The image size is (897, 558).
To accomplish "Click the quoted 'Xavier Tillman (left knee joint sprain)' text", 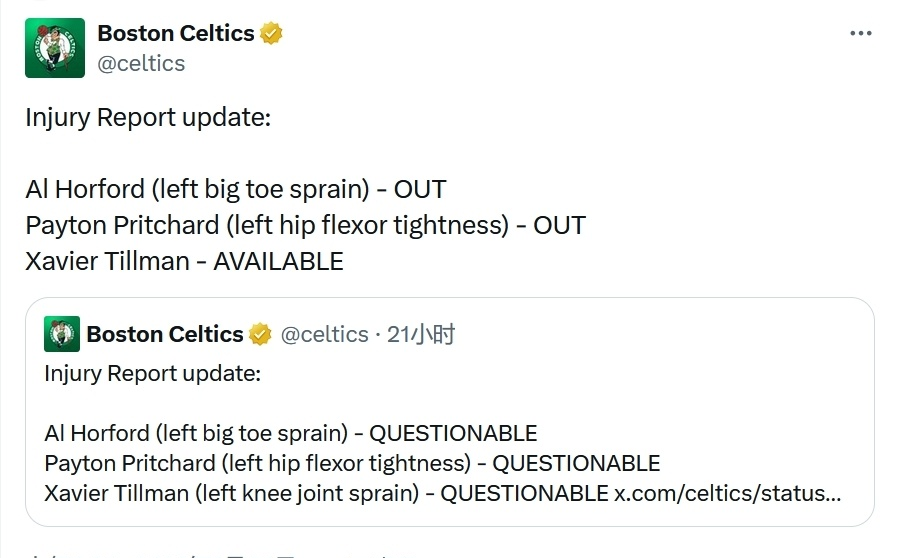I will pyautogui.click(x=231, y=493).
